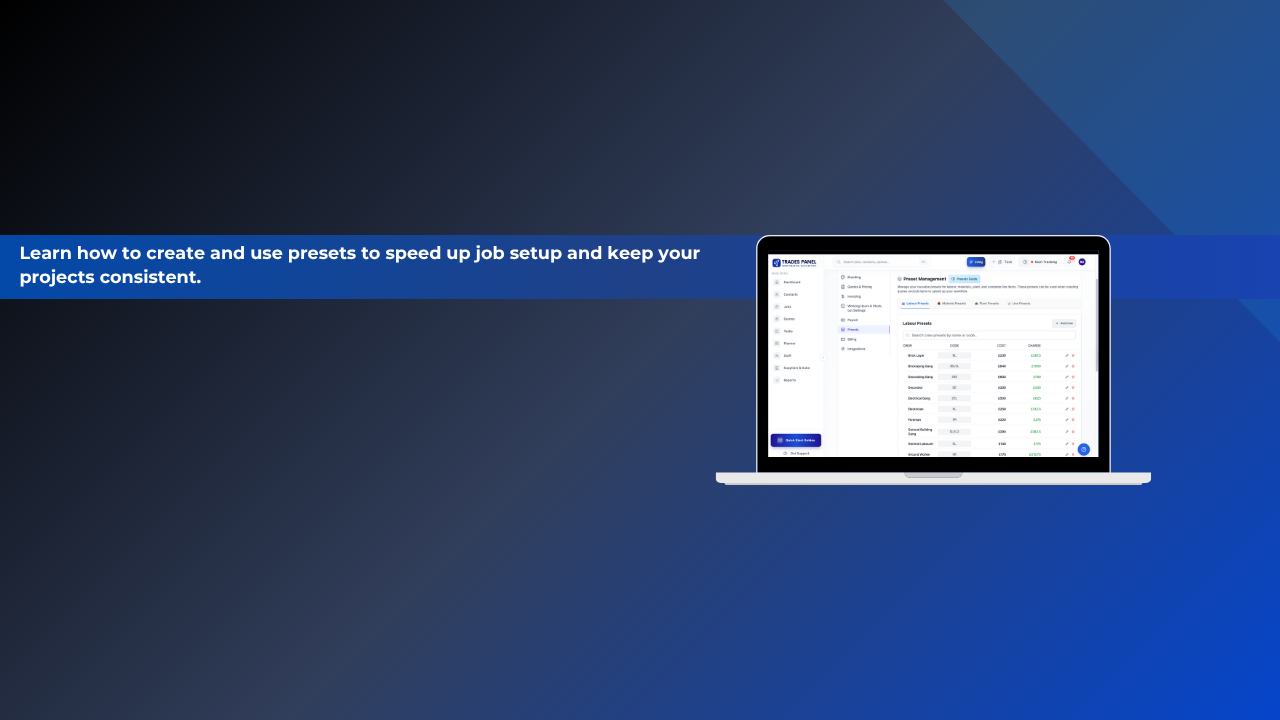Click the blue chat bubble icon

pyautogui.click(x=1083, y=449)
